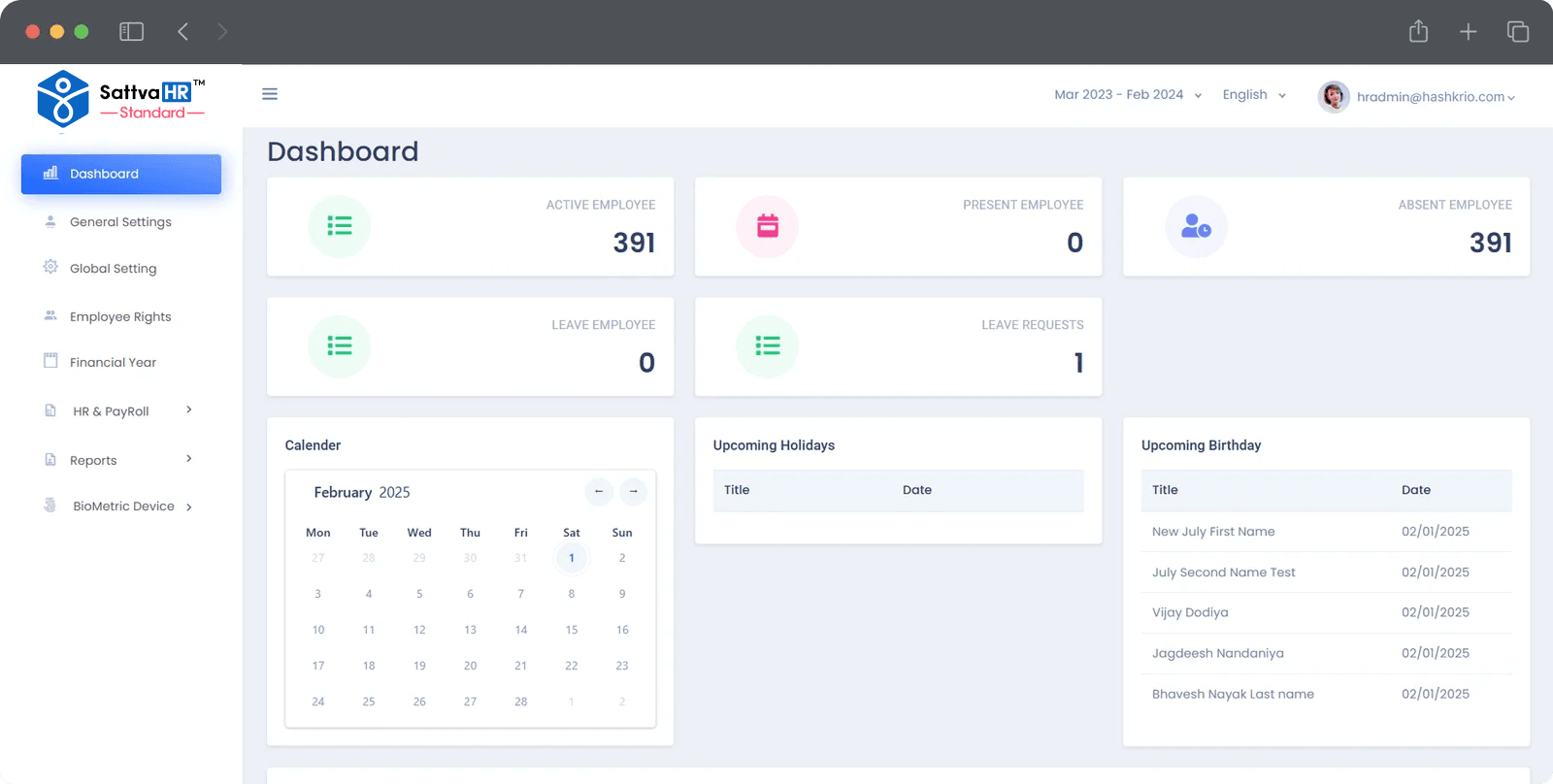Open General Settings in sidebar

pyautogui.click(x=120, y=222)
